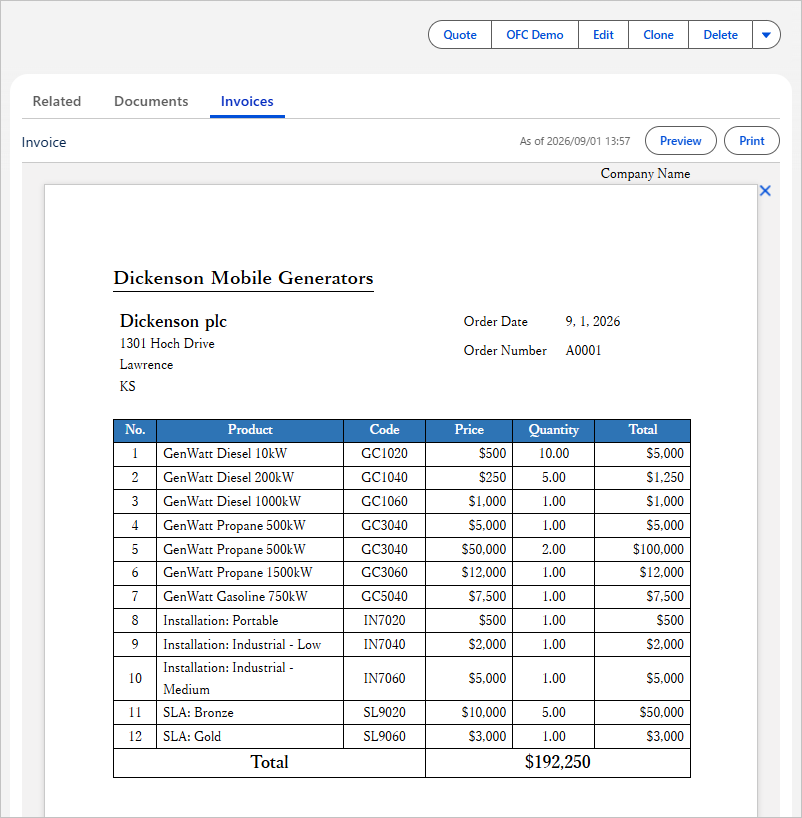Viewport: 802px width, 818px height.
Task: Switch to the Related tab
Action: pyautogui.click(x=57, y=101)
